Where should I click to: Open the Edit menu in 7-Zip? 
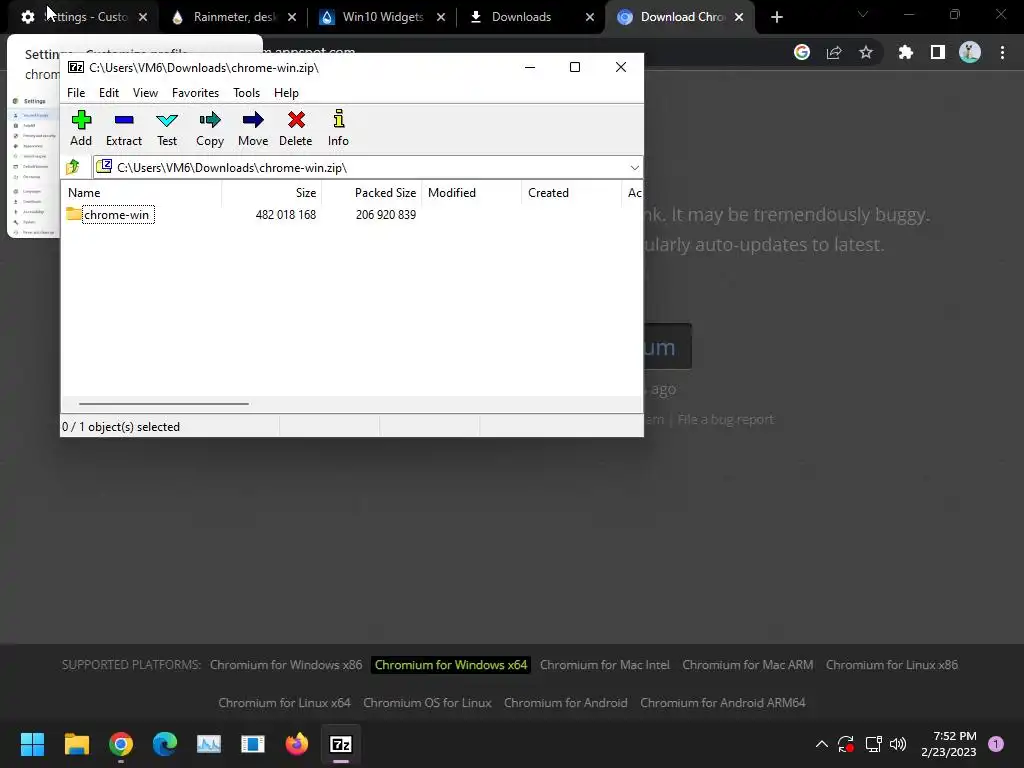pyautogui.click(x=108, y=93)
